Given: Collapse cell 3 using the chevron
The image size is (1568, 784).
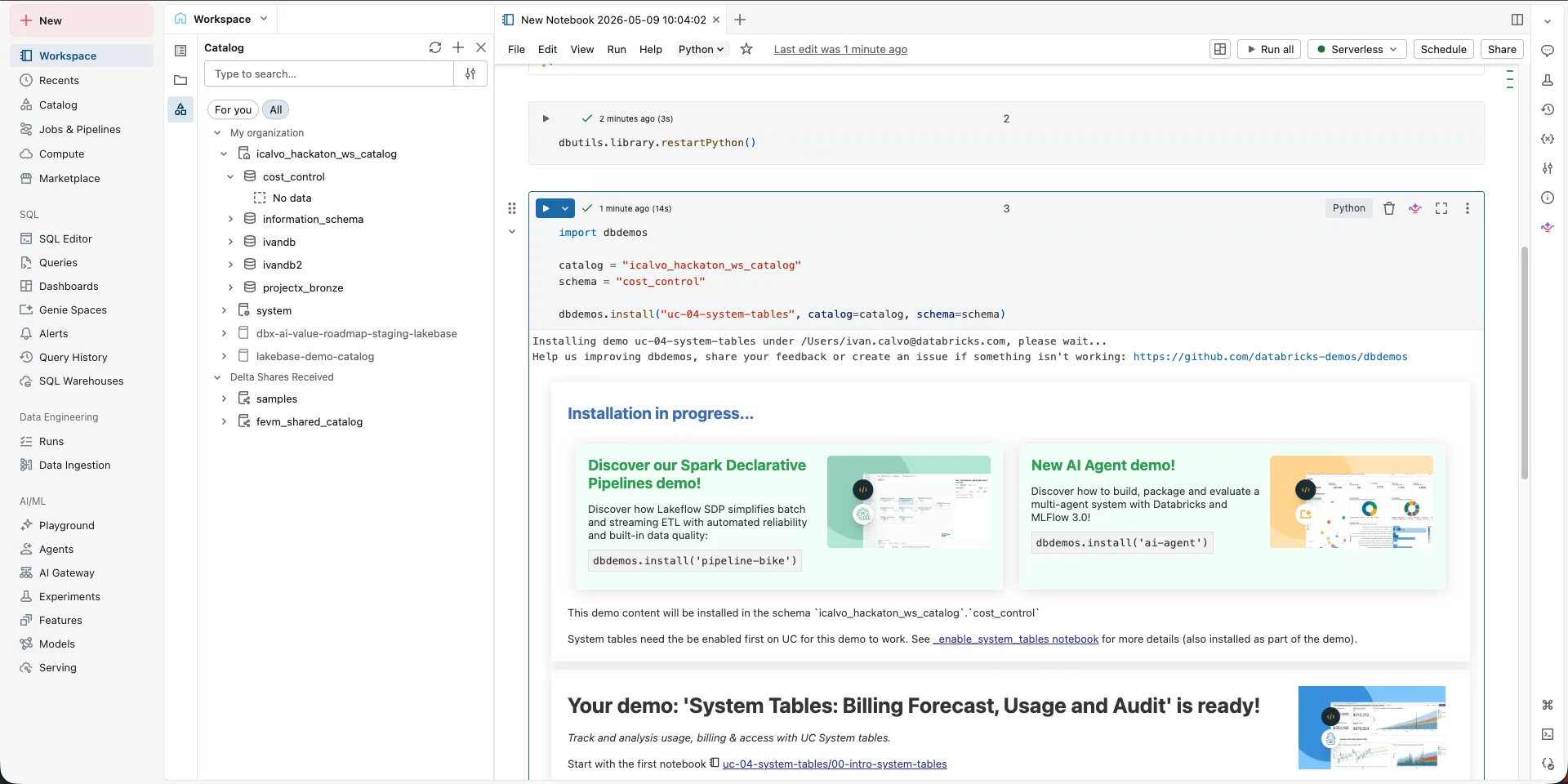Looking at the screenshot, I should [512, 232].
